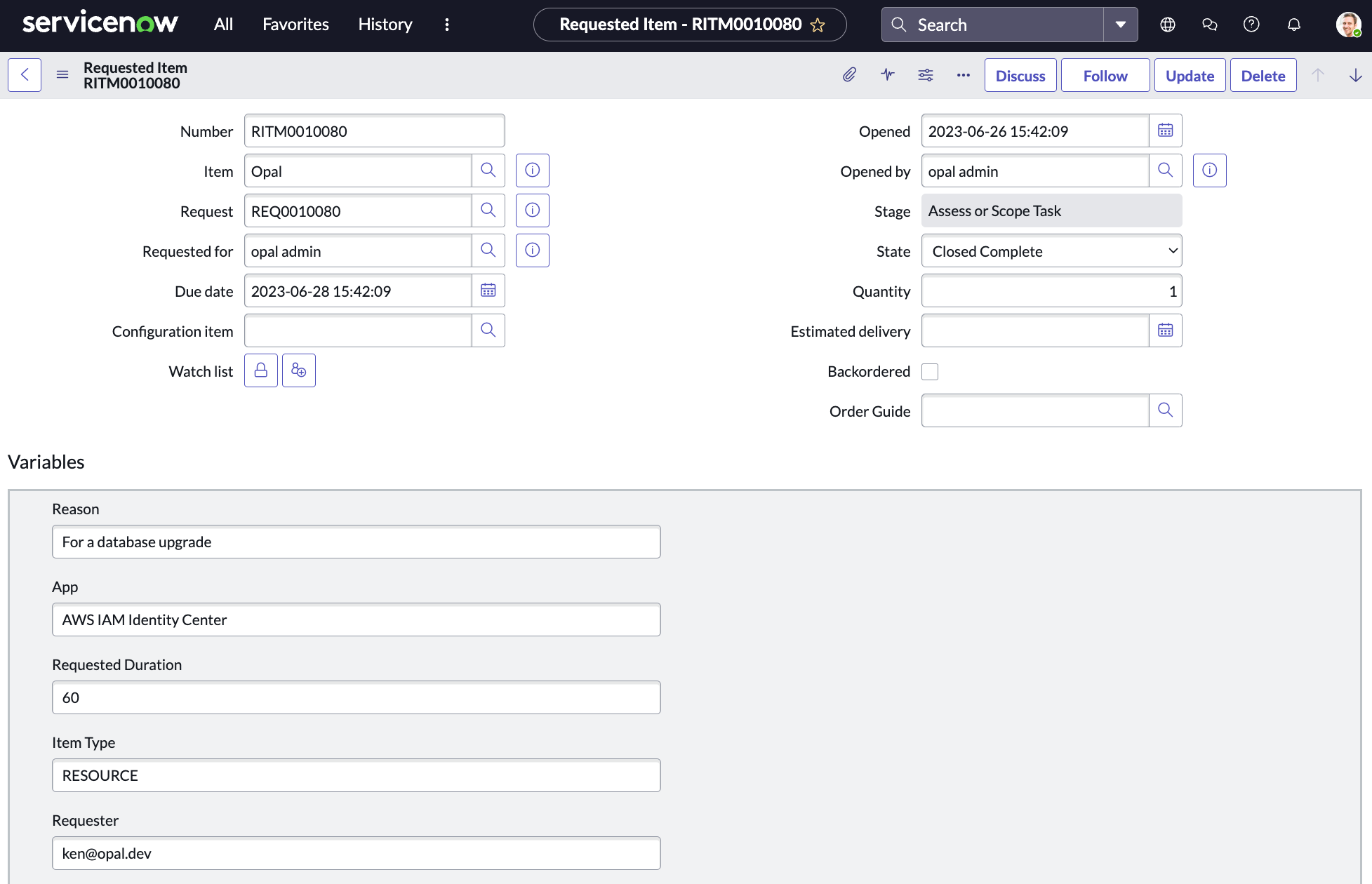Open the Favorites menu
This screenshot has height=884, width=1372.
click(x=295, y=25)
